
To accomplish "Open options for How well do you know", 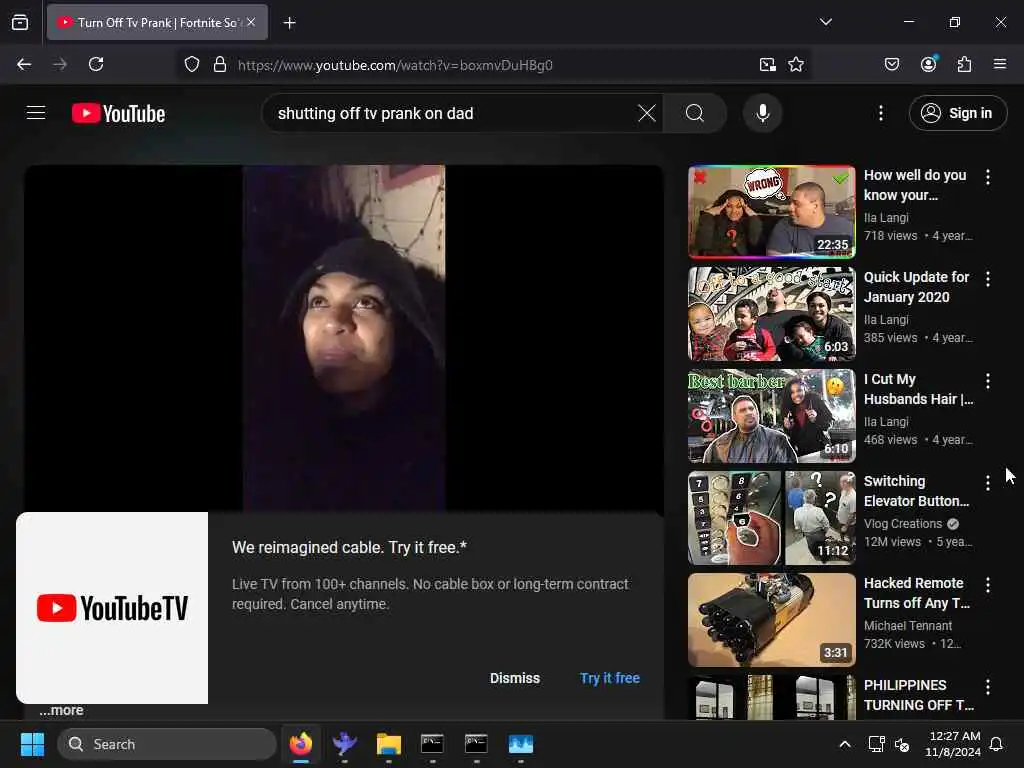I will [987, 176].
